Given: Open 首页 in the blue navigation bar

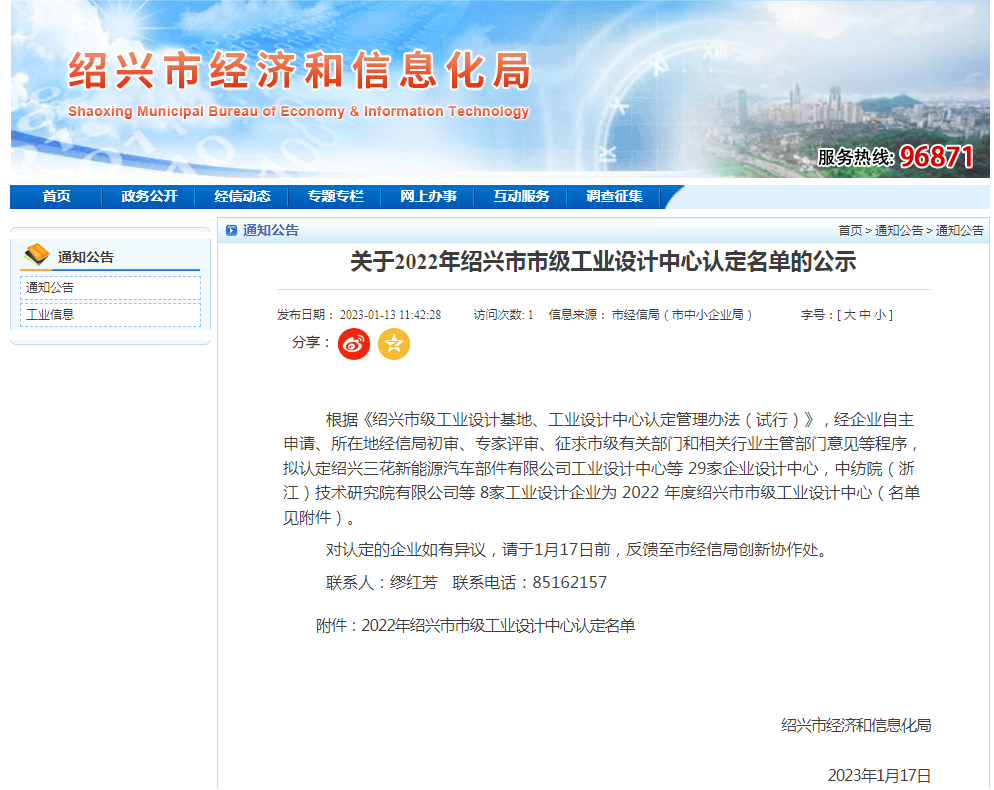Looking at the screenshot, I should pos(57,197).
